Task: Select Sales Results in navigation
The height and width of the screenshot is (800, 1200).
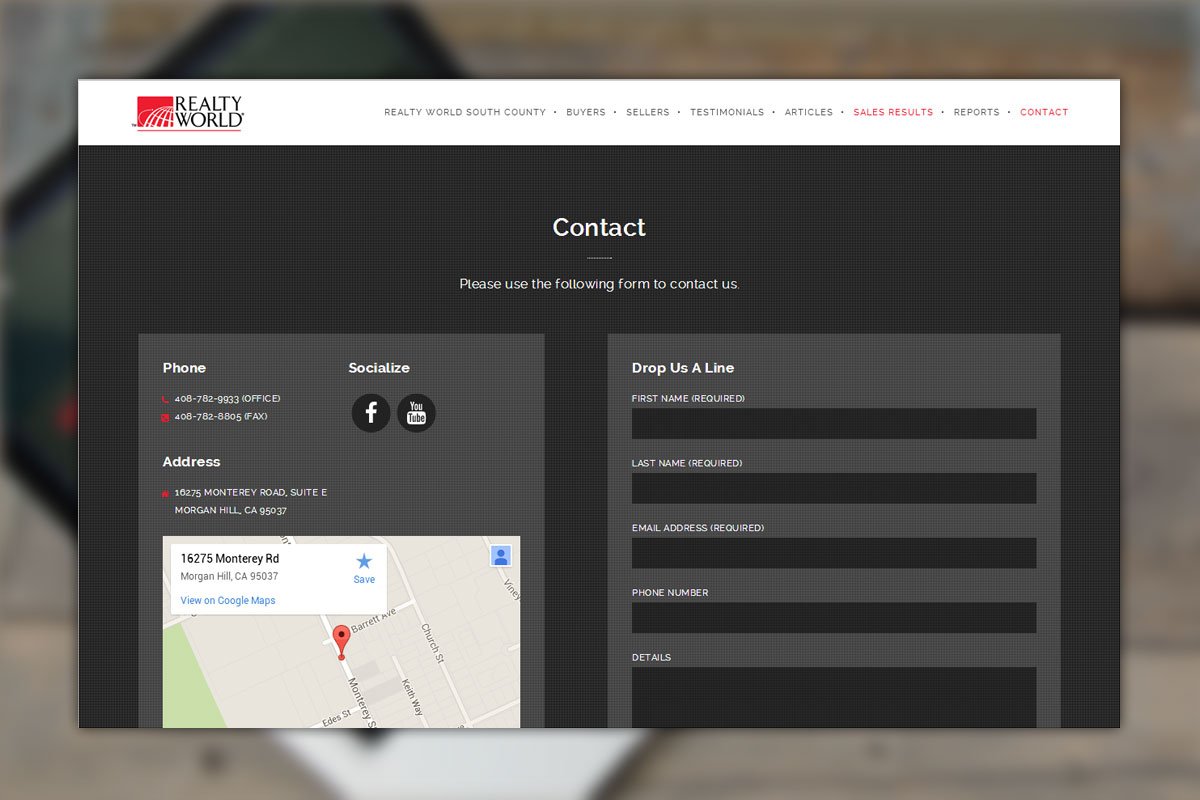Action: (x=893, y=112)
